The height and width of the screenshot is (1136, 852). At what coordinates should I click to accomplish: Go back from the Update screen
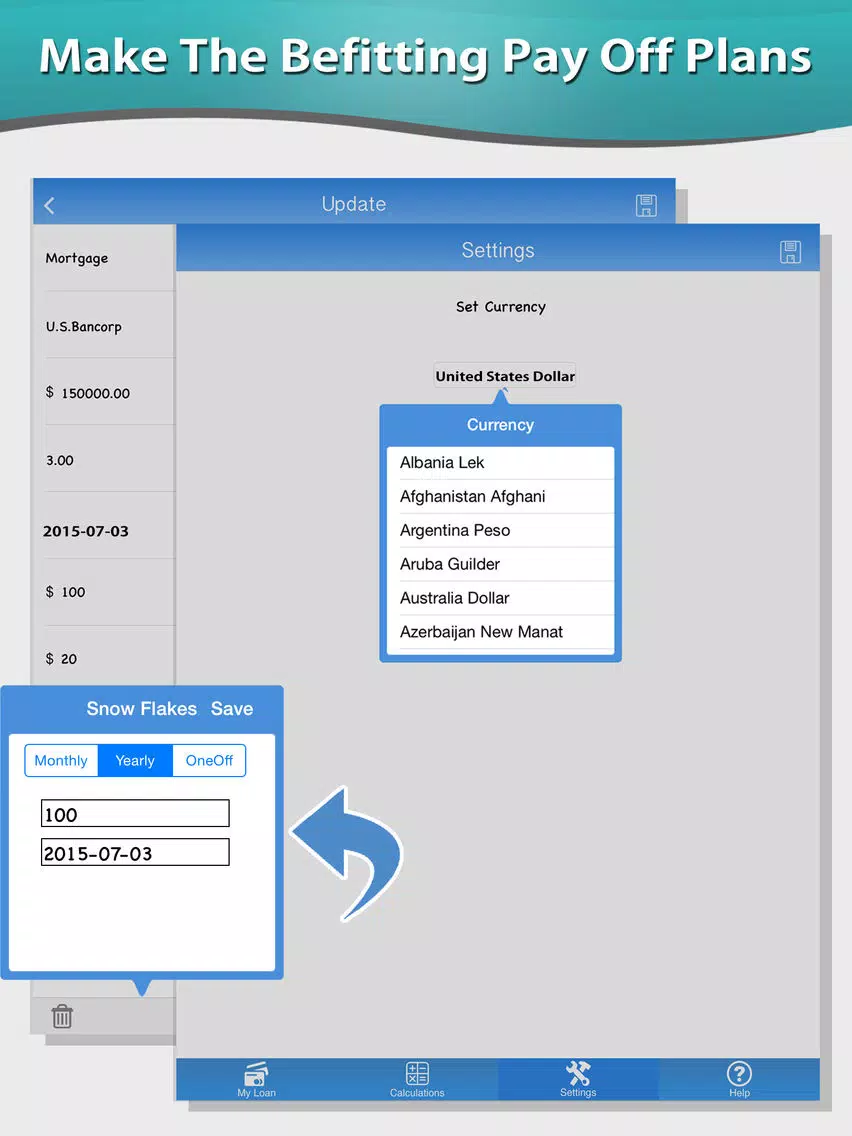(49, 206)
